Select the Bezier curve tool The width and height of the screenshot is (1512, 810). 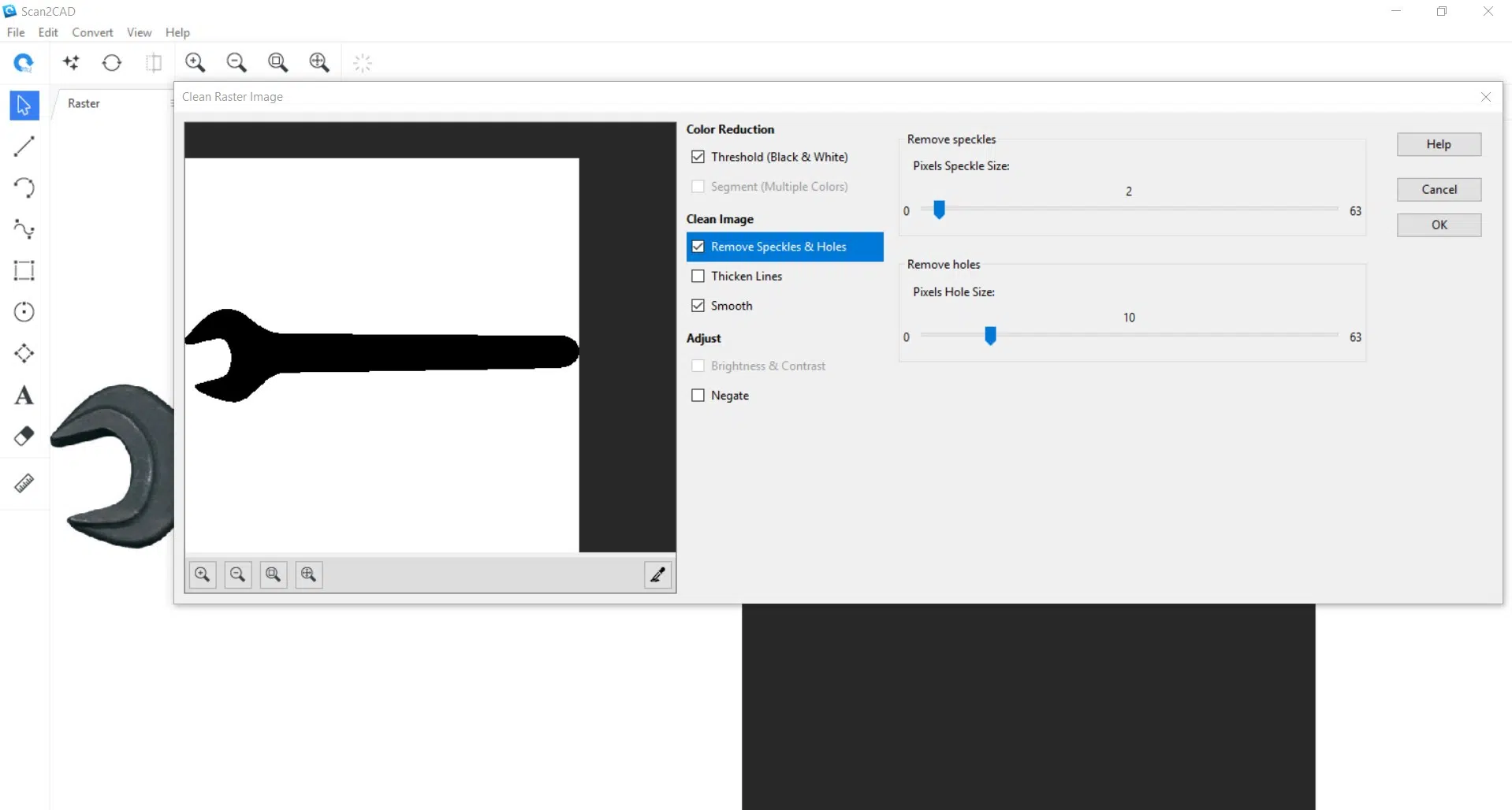point(24,229)
